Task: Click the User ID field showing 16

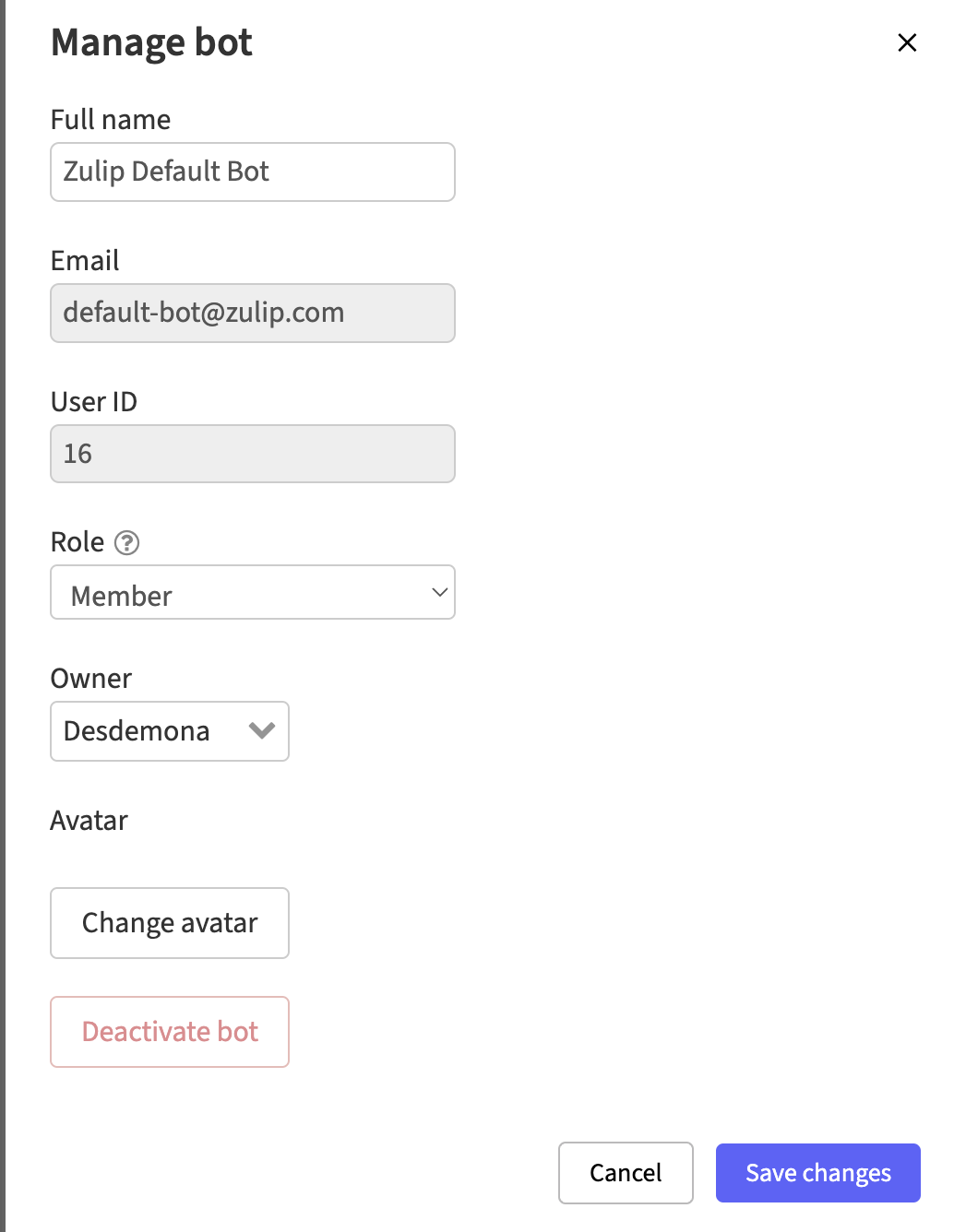Action: [252, 453]
